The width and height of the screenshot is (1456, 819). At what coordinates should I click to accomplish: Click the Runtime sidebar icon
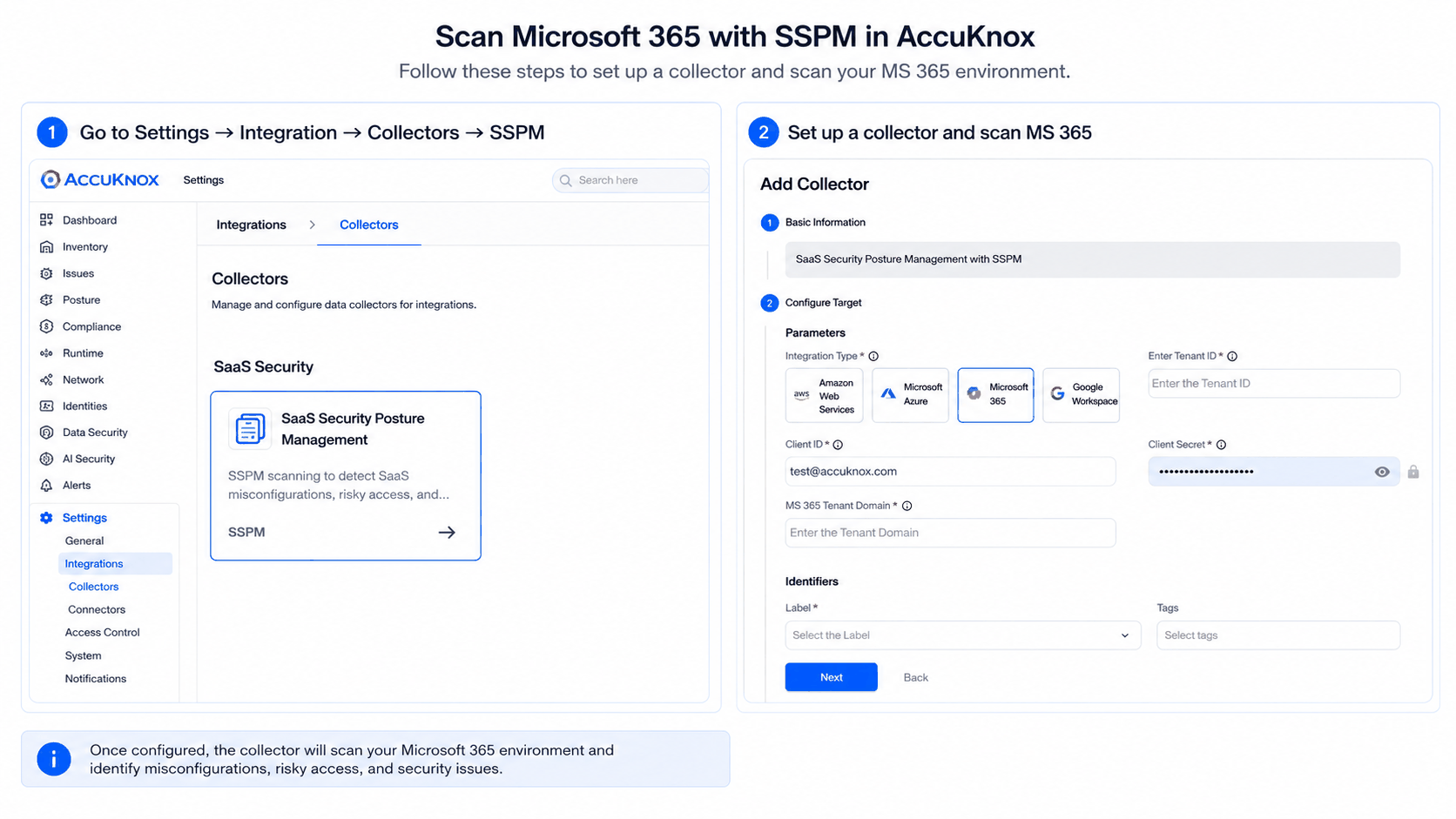46,353
